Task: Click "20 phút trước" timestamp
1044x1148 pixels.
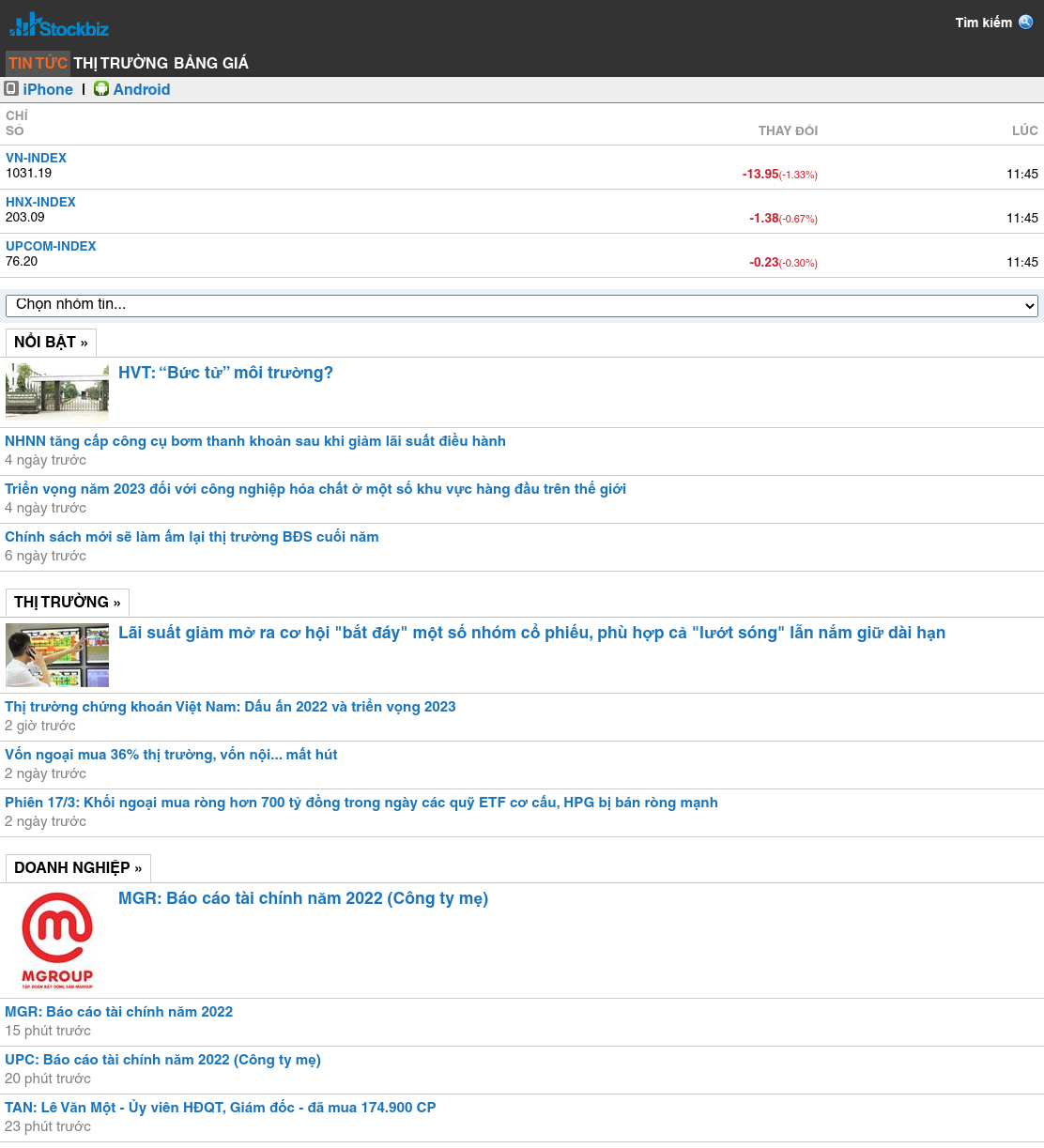Action: pyautogui.click(x=48, y=1079)
